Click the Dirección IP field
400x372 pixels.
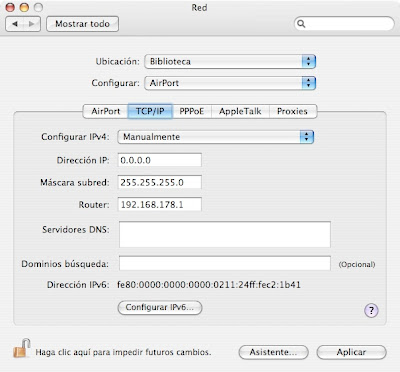point(160,160)
